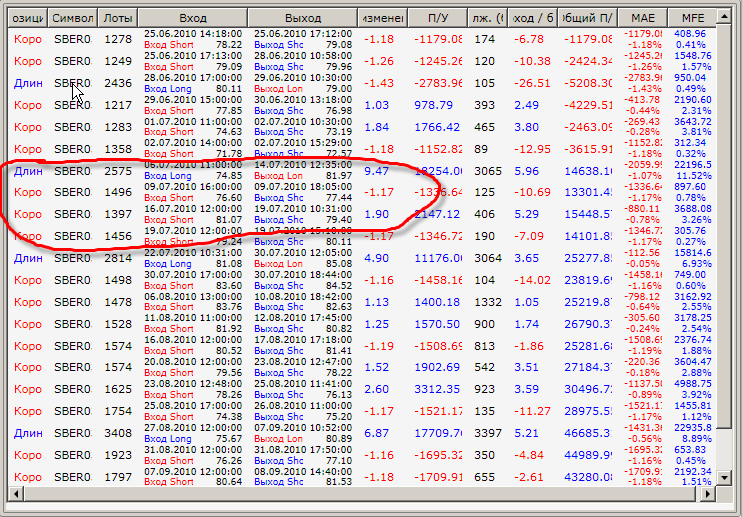
Task: Click the horizontal scrollbar track
Action: 362,494
